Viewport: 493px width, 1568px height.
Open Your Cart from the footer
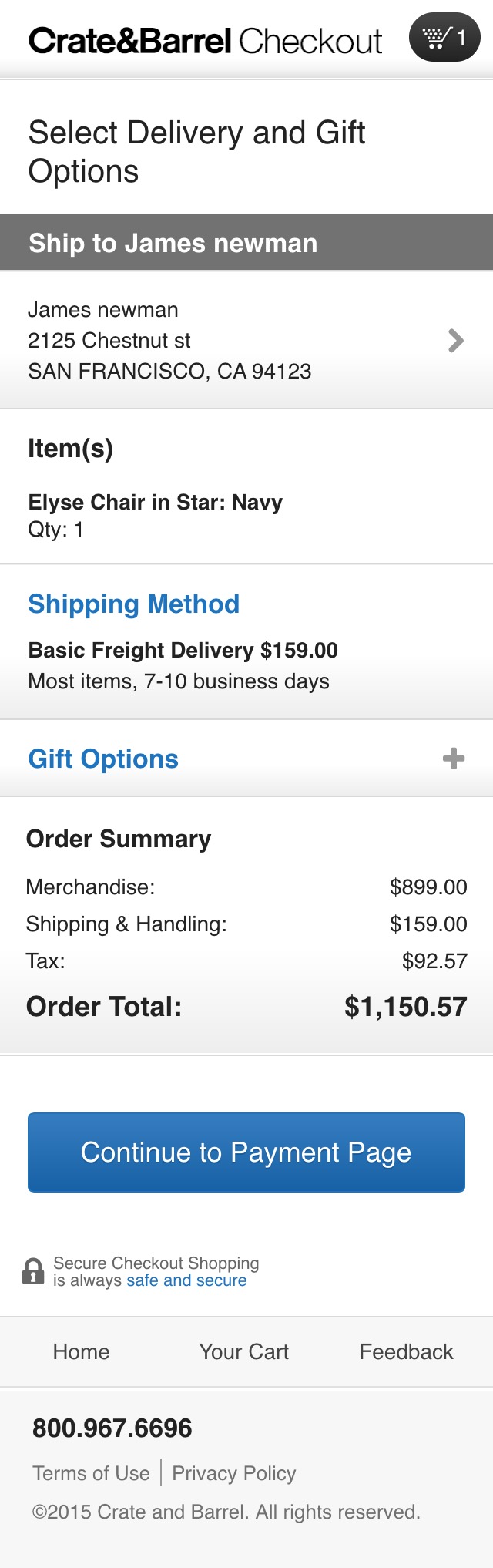point(243,1351)
